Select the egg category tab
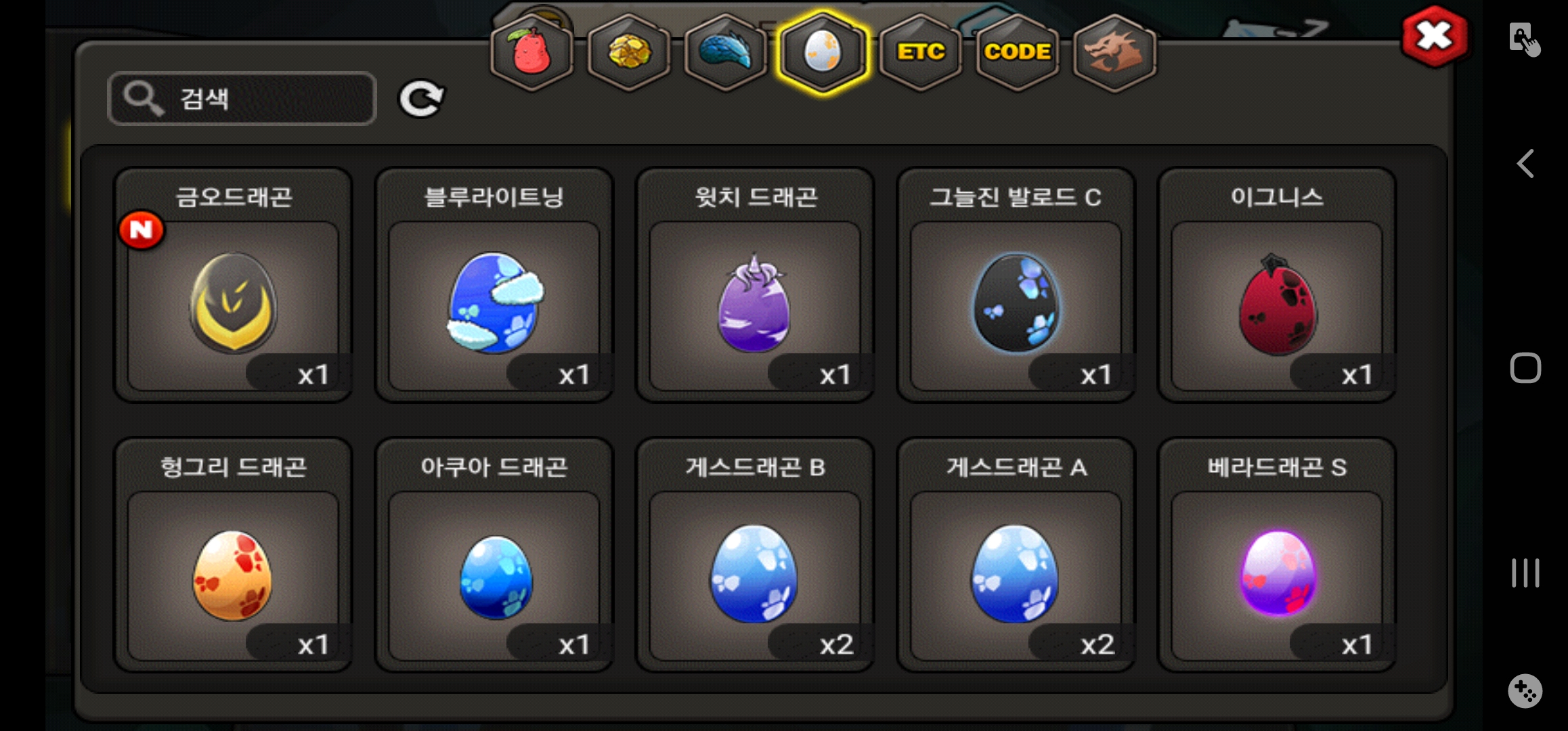 823,52
